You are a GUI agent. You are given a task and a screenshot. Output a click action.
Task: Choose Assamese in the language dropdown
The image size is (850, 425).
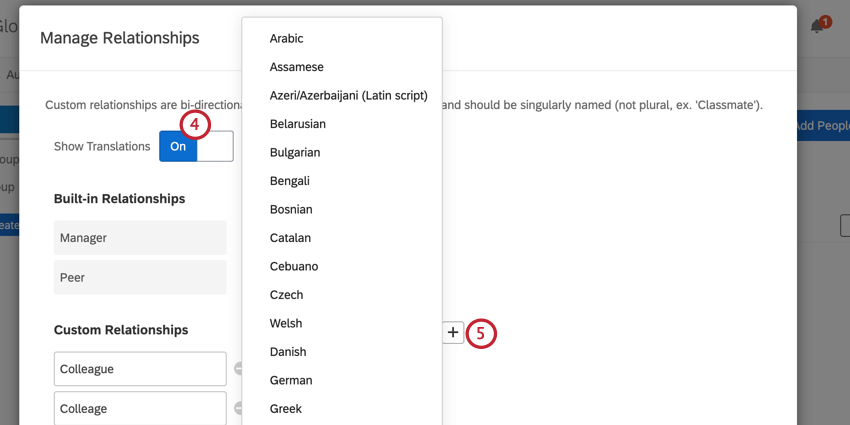[x=296, y=67]
